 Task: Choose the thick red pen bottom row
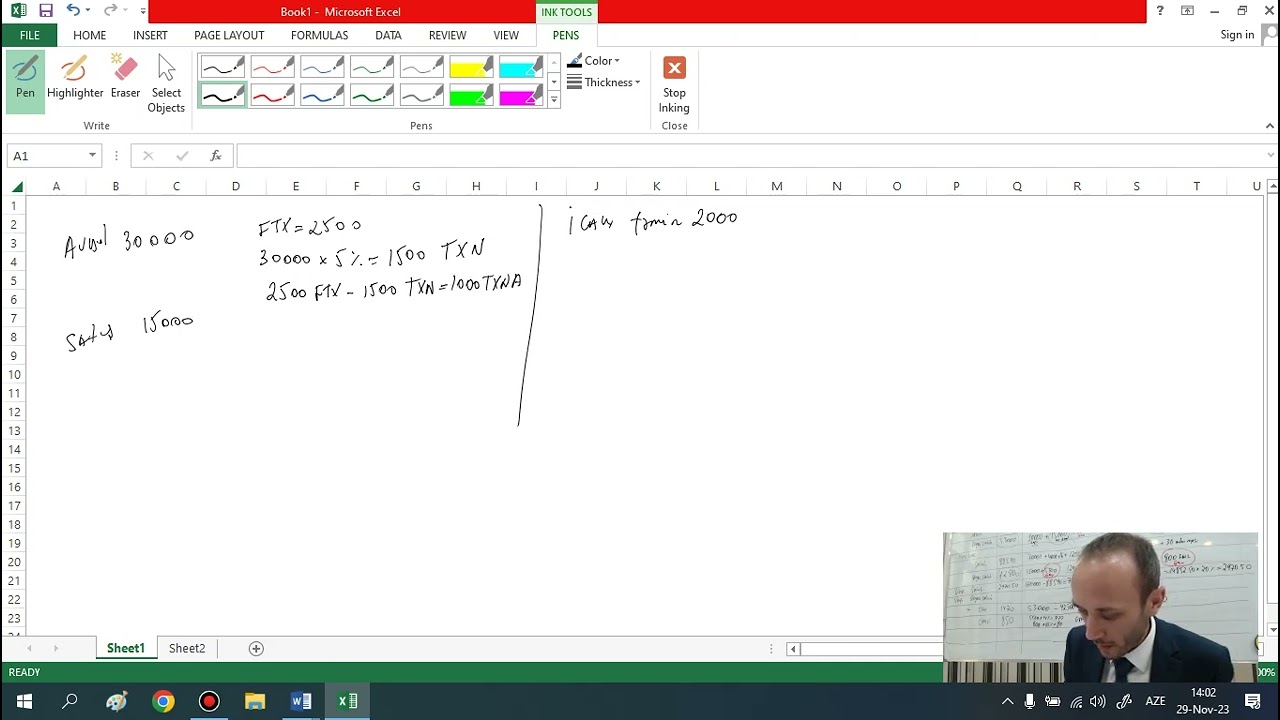point(272,95)
